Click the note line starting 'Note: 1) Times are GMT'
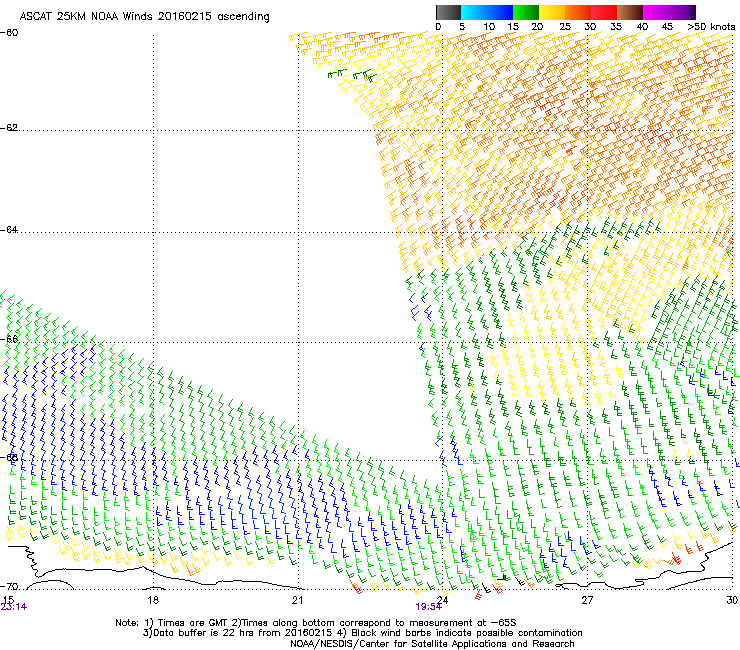Image resolution: width=740 pixels, height=650 pixels. coord(316,623)
